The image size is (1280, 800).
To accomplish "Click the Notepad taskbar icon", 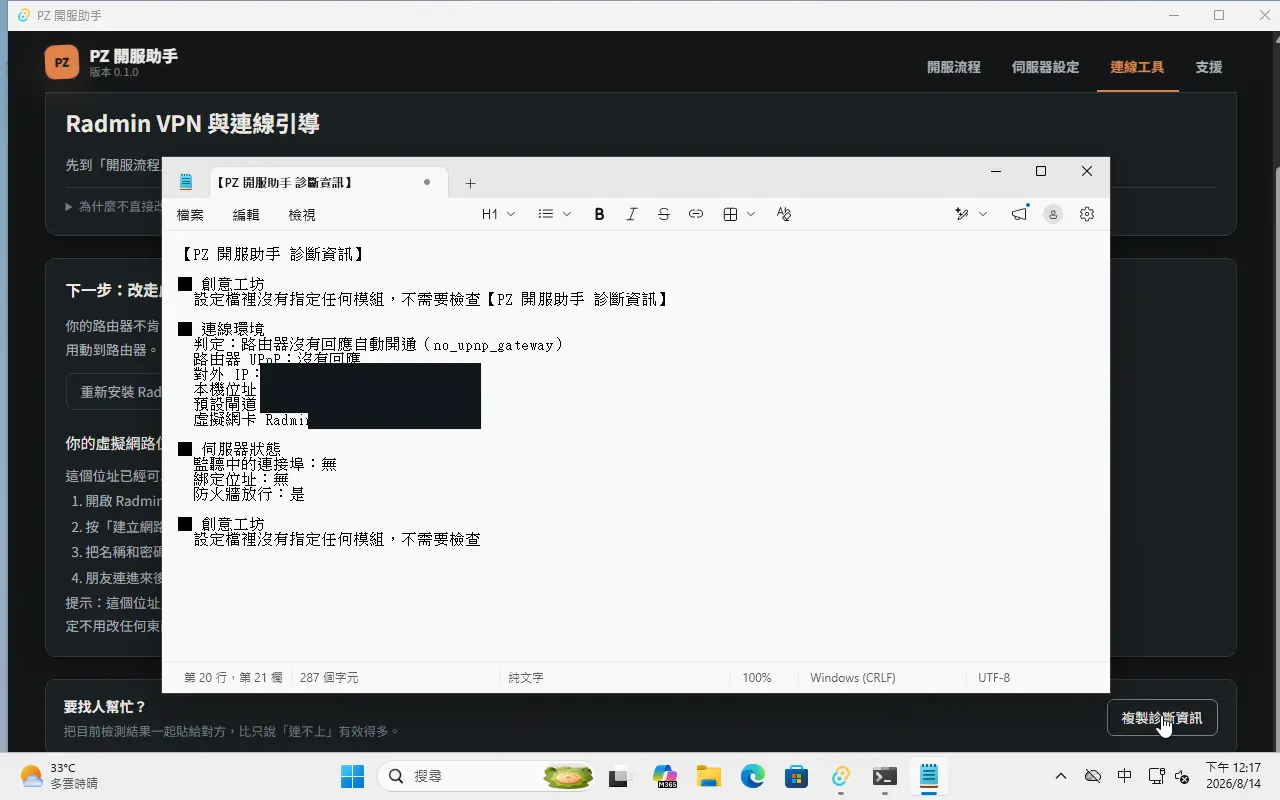I will (929, 776).
